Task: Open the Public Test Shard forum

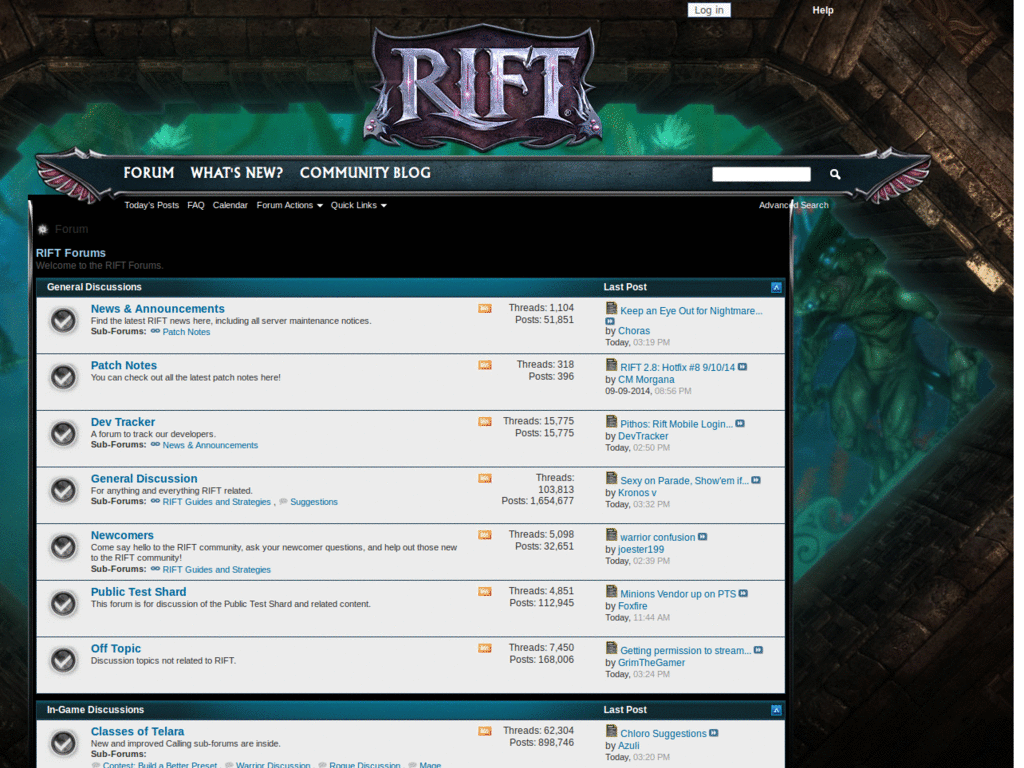Action: coord(138,592)
